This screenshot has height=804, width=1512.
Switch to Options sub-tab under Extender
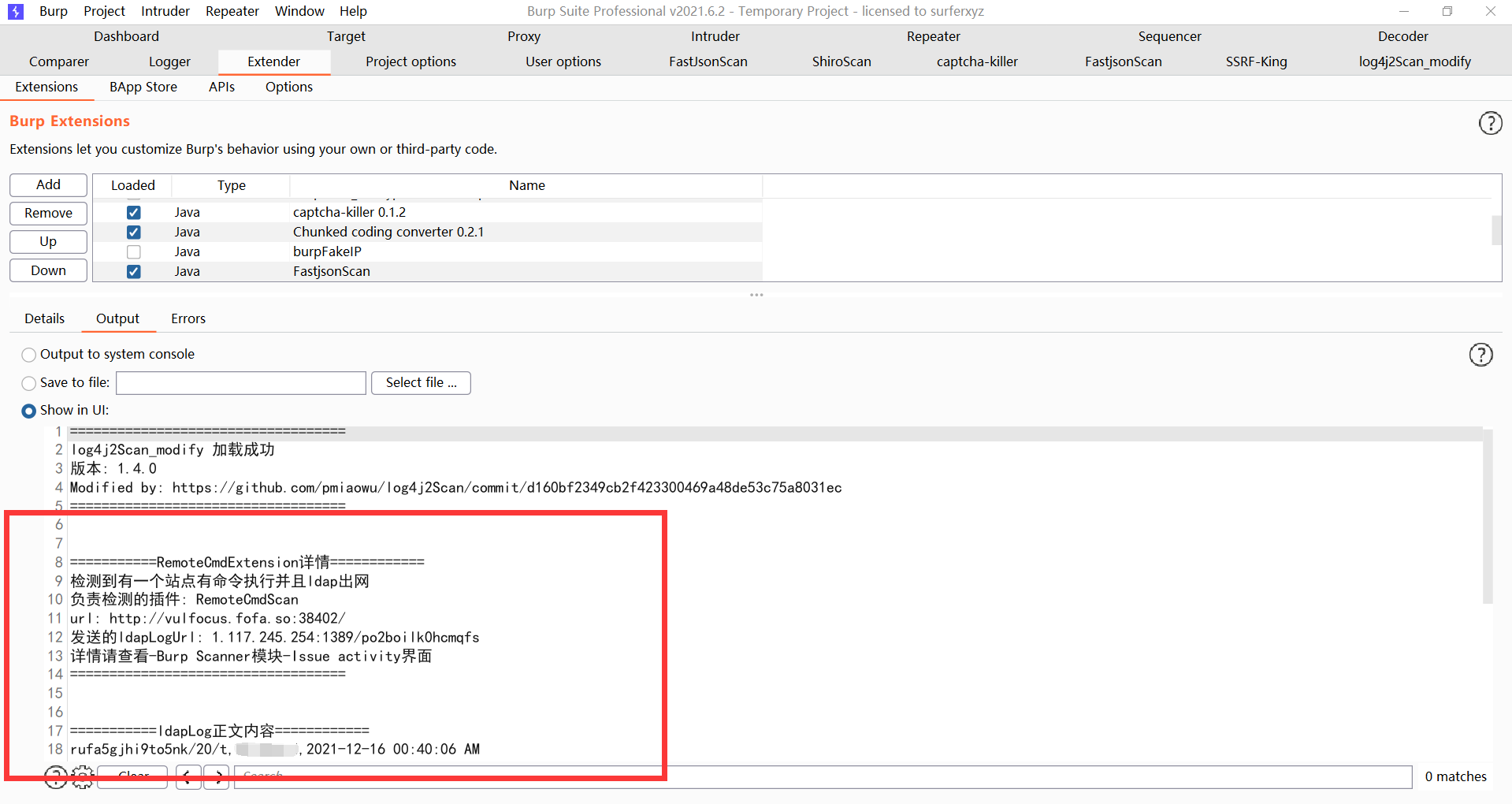[289, 87]
